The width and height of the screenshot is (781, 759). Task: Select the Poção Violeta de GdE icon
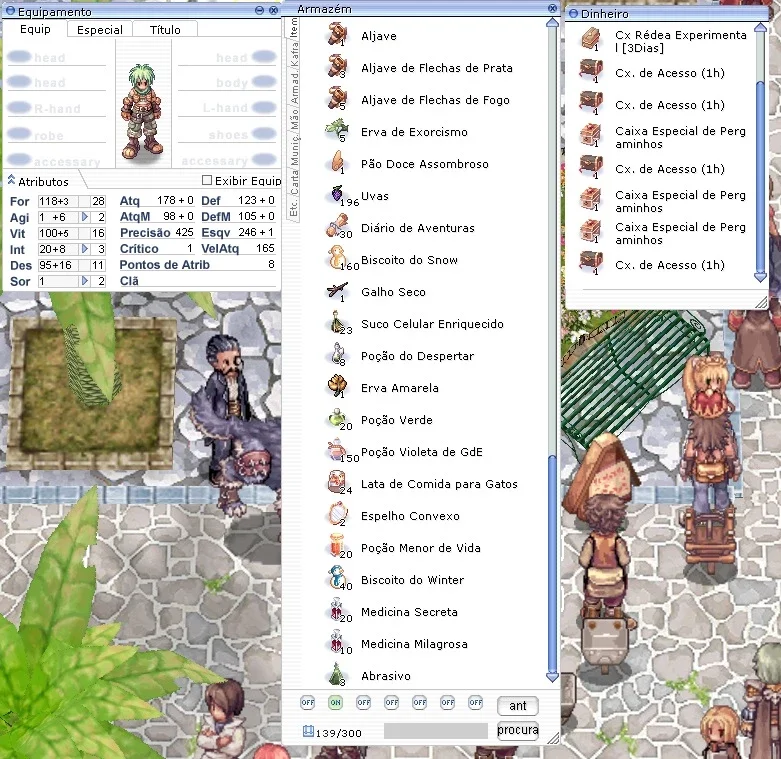click(337, 450)
